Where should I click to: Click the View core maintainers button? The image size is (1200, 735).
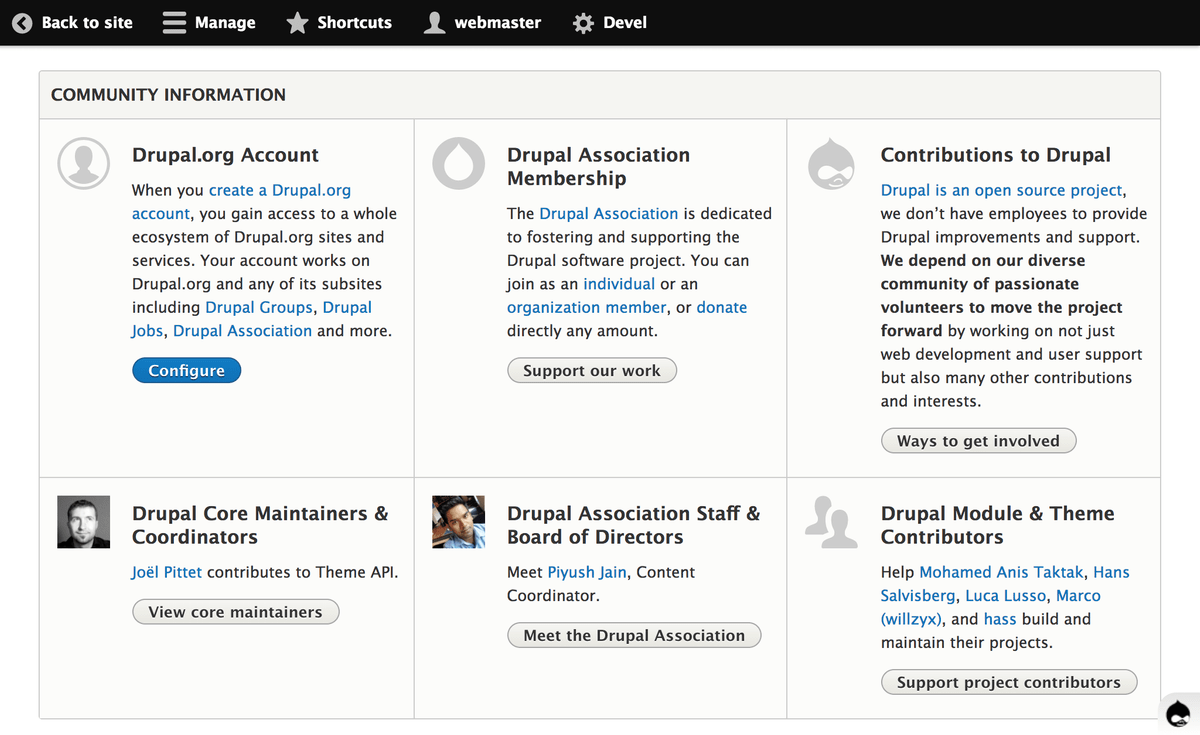click(236, 612)
